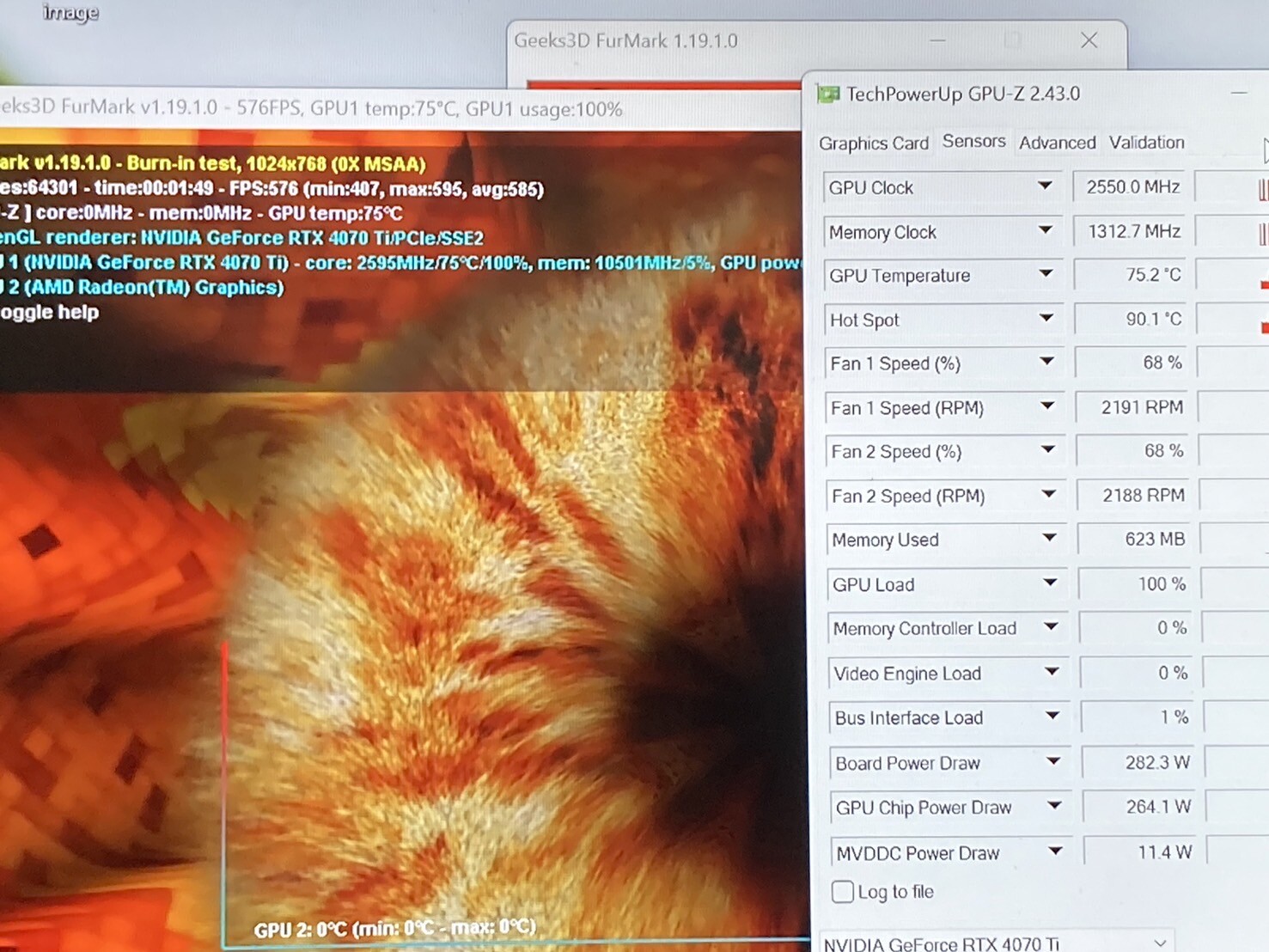The height and width of the screenshot is (952, 1269).
Task: Open the NVIDIA GeForce RTX 4070 Ti selector
Action: click(x=995, y=943)
